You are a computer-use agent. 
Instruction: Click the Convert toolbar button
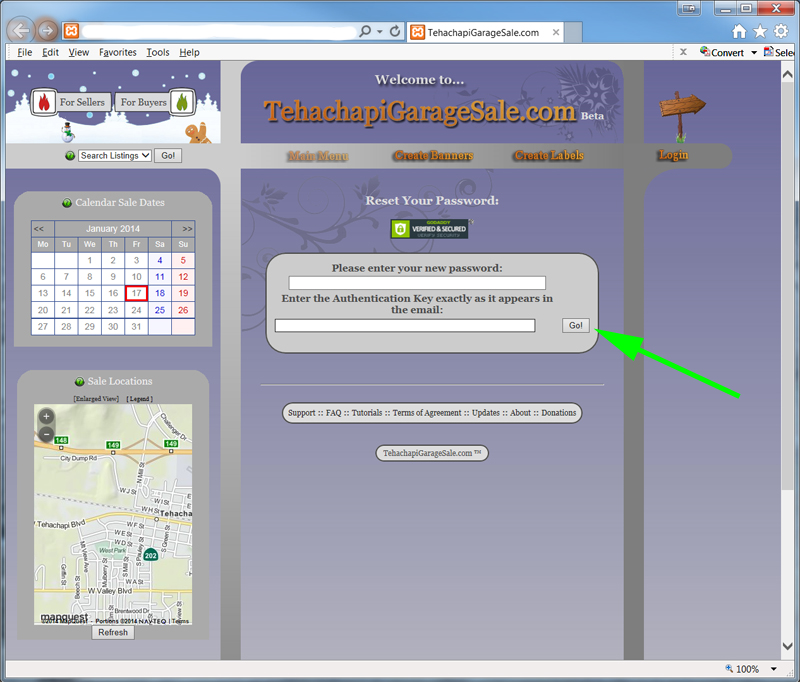pos(722,52)
